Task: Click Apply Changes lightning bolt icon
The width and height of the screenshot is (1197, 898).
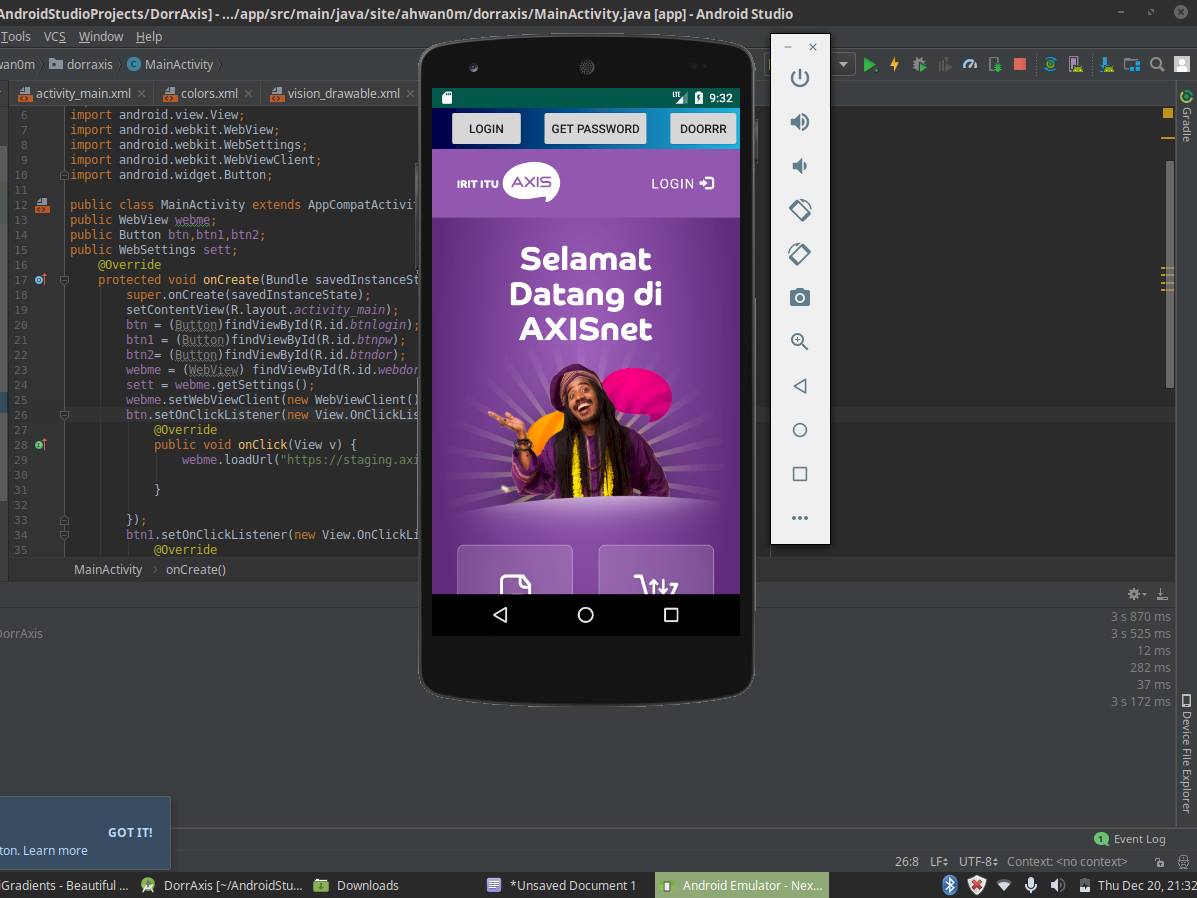Action: [894, 65]
